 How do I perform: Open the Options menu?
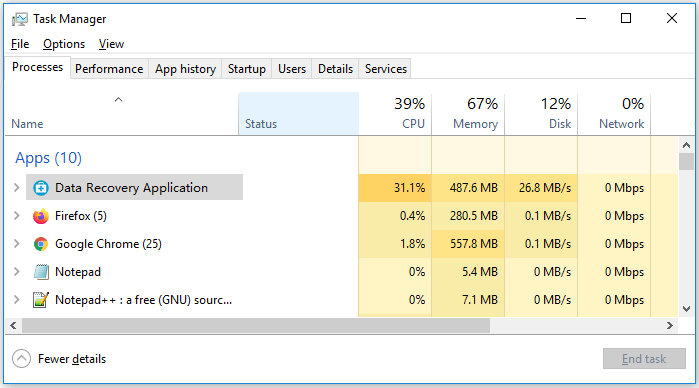[x=64, y=44]
